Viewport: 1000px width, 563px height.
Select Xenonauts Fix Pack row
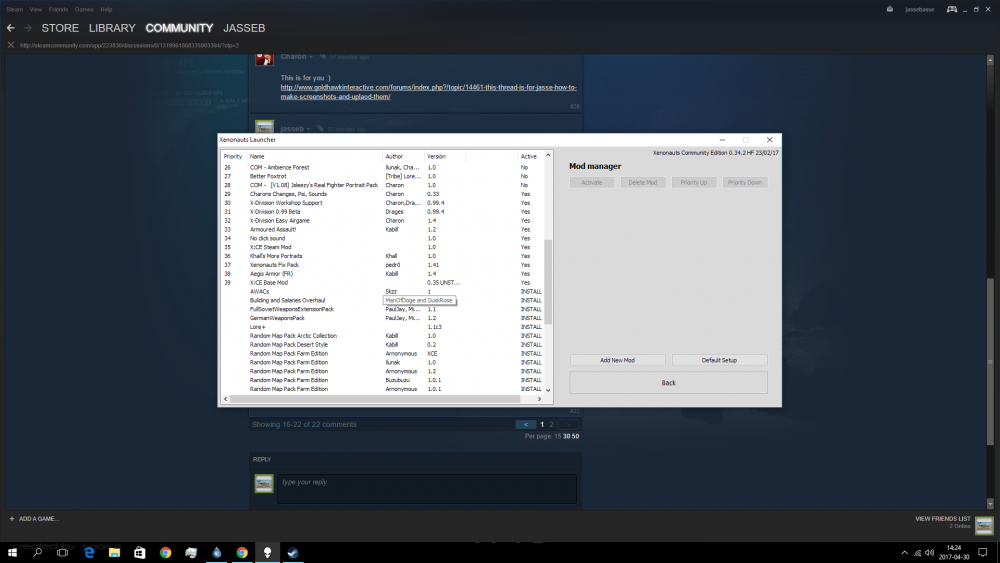pos(383,265)
